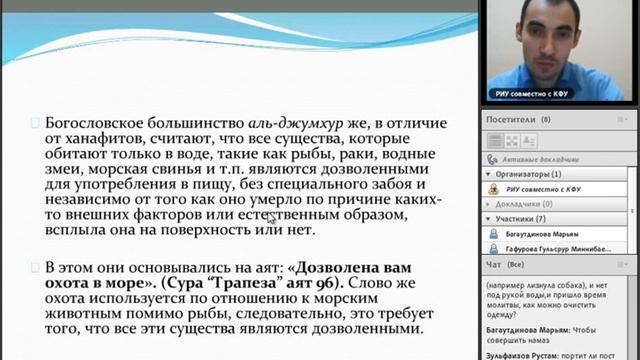Screen dimensions: 640x360
Task: Open attendee status view icon
Action: coord(529,141)
